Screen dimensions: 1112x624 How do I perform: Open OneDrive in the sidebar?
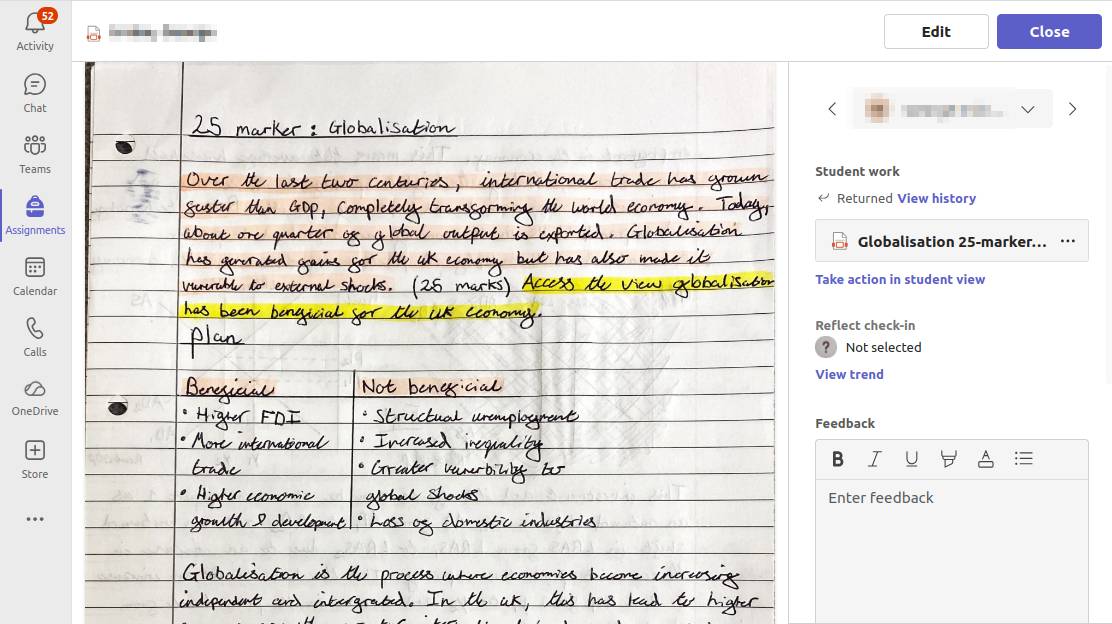coord(35,398)
